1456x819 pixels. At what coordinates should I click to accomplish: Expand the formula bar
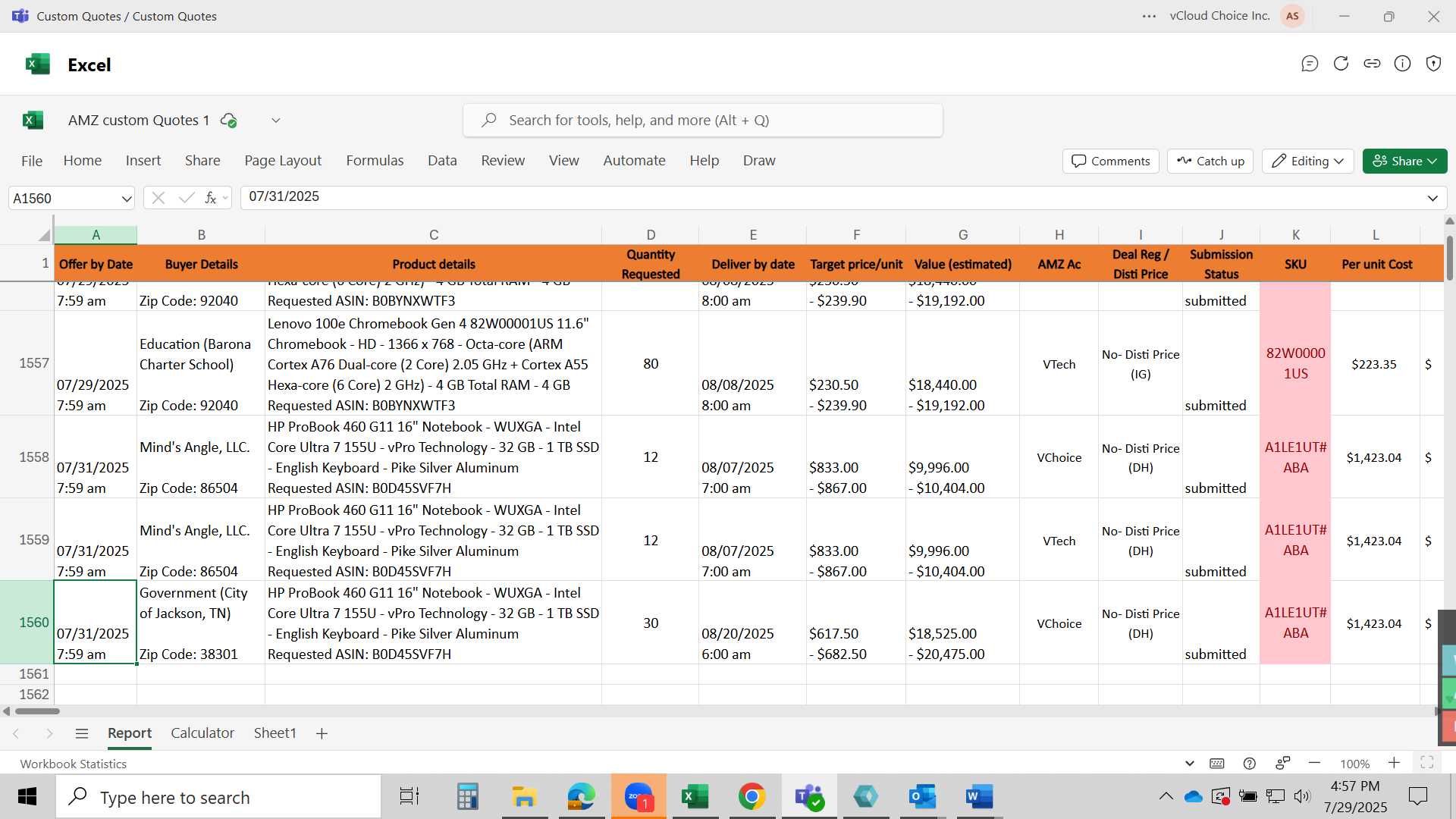pyautogui.click(x=1432, y=199)
